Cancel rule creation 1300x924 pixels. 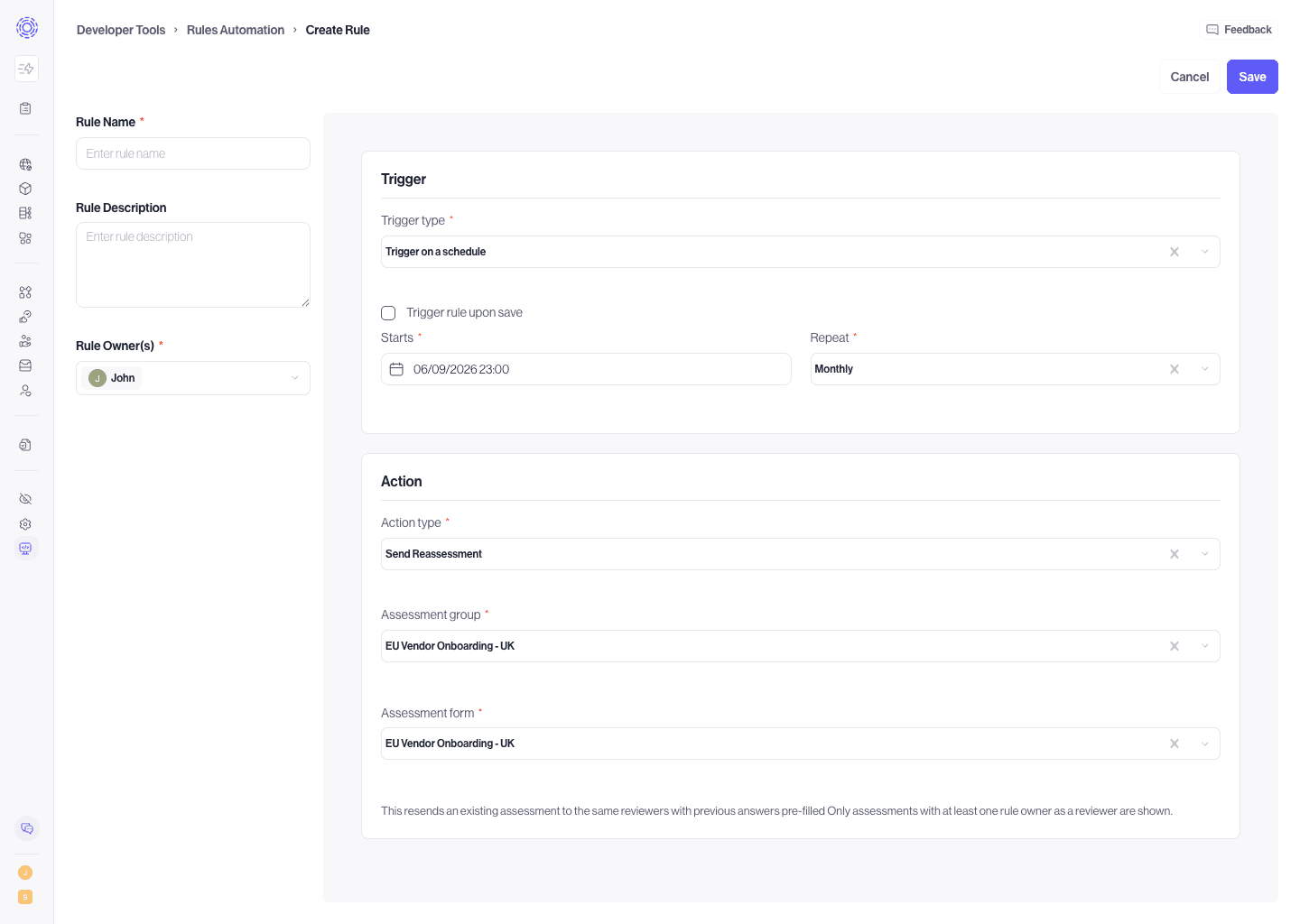[x=1190, y=77]
